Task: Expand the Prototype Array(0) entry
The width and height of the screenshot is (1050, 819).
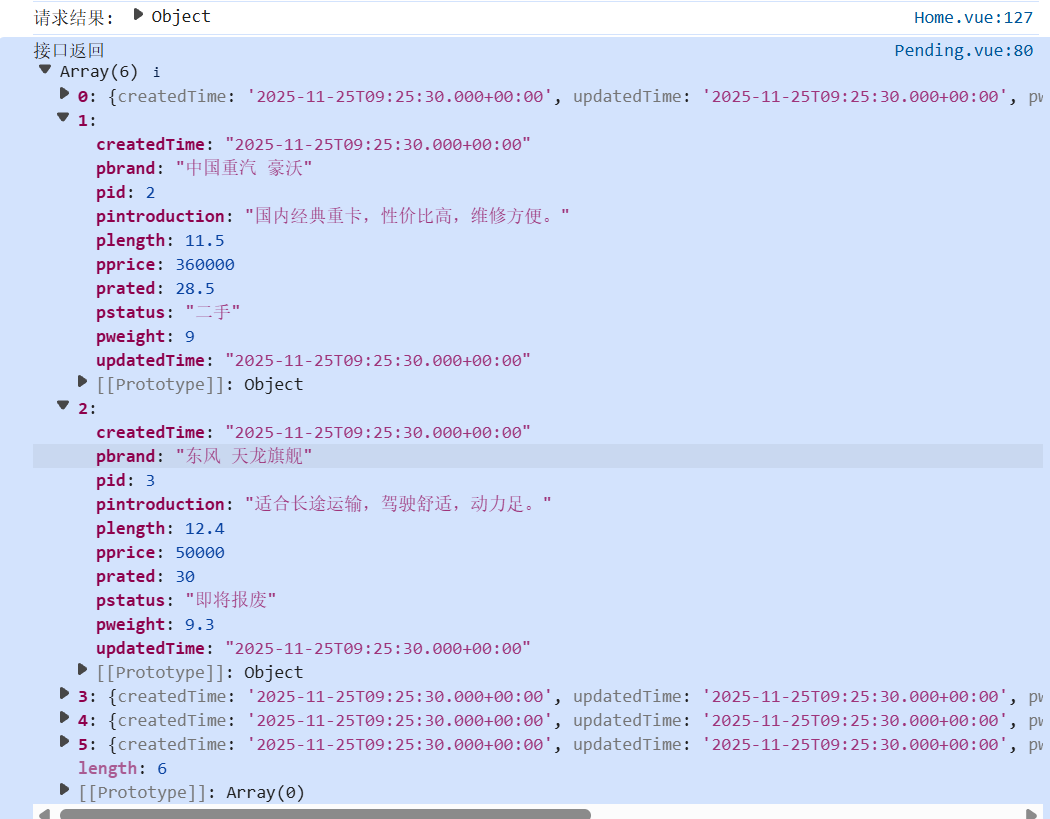Action: coord(64,790)
